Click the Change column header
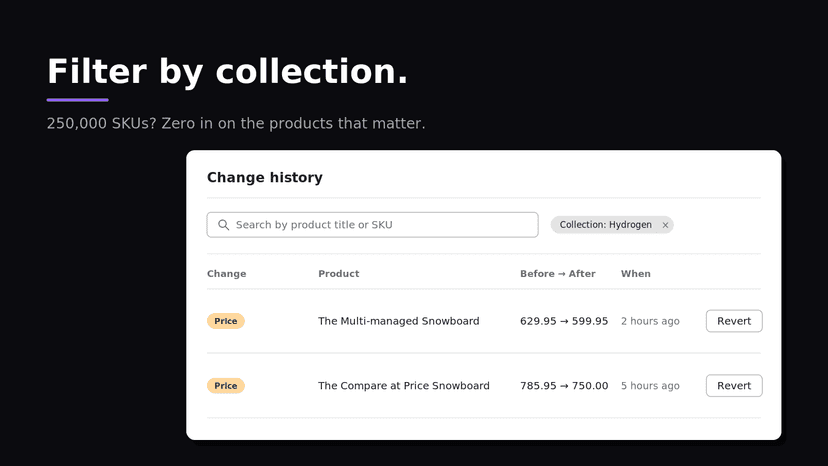 click(227, 274)
